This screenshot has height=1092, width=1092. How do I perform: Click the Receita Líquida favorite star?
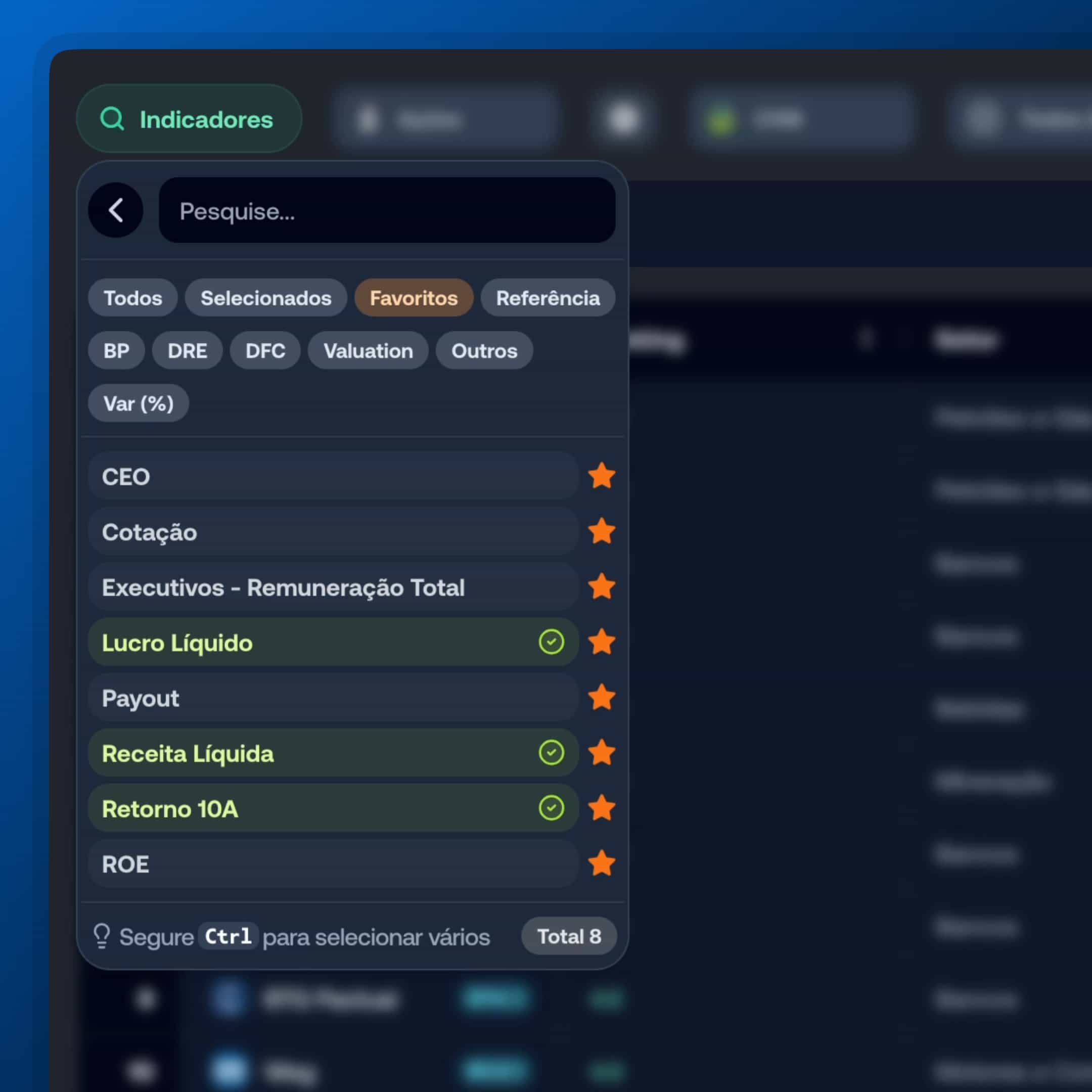point(602,752)
